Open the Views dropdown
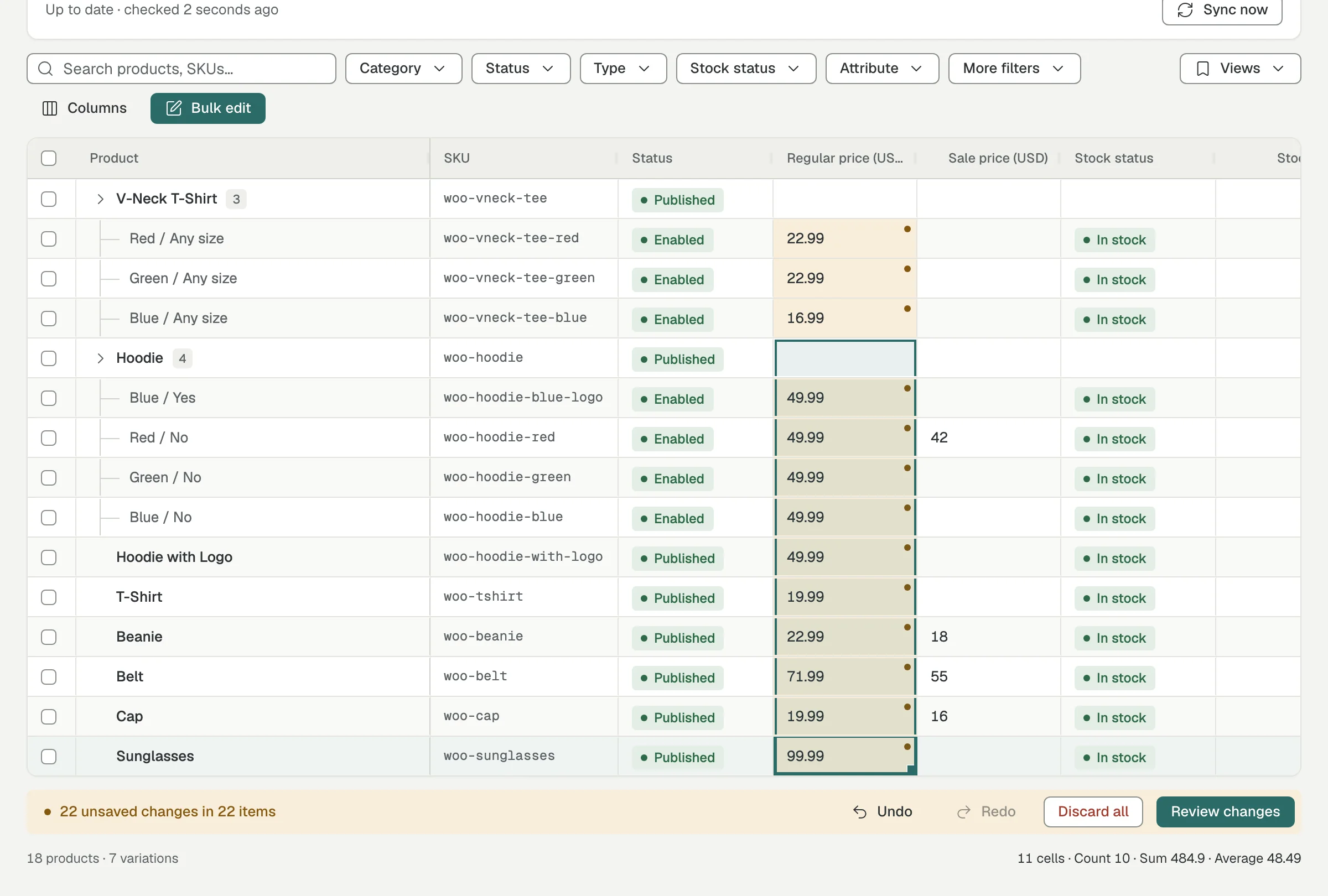Image resolution: width=1328 pixels, height=896 pixels. 1240,69
